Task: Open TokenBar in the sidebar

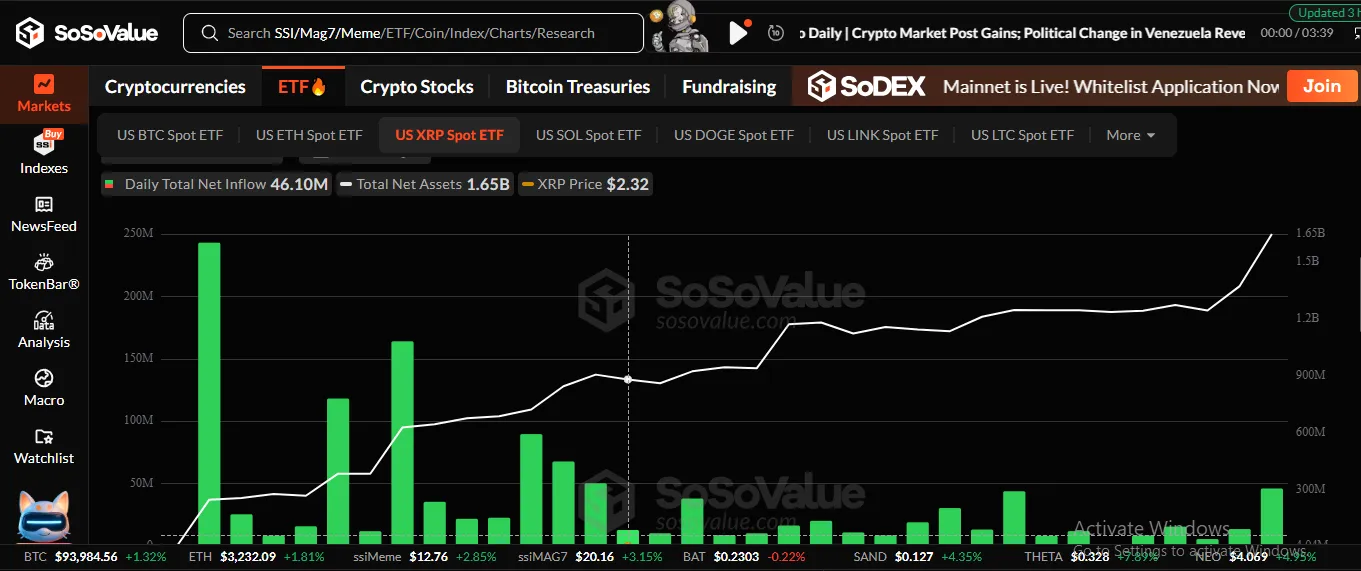Action: pos(44,271)
